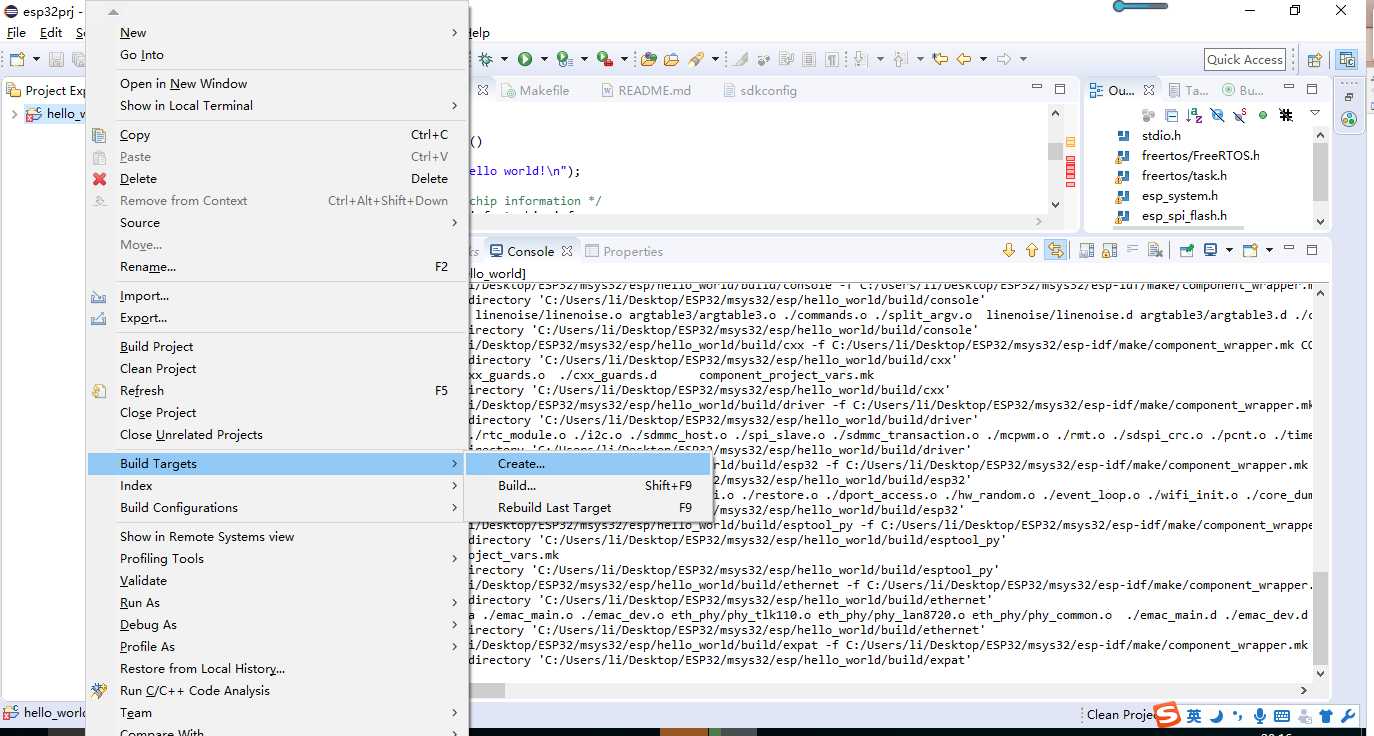Image resolution: width=1374 pixels, height=736 pixels.
Task: Open the New wizard dropdown arrow
Action: (x=36, y=60)
